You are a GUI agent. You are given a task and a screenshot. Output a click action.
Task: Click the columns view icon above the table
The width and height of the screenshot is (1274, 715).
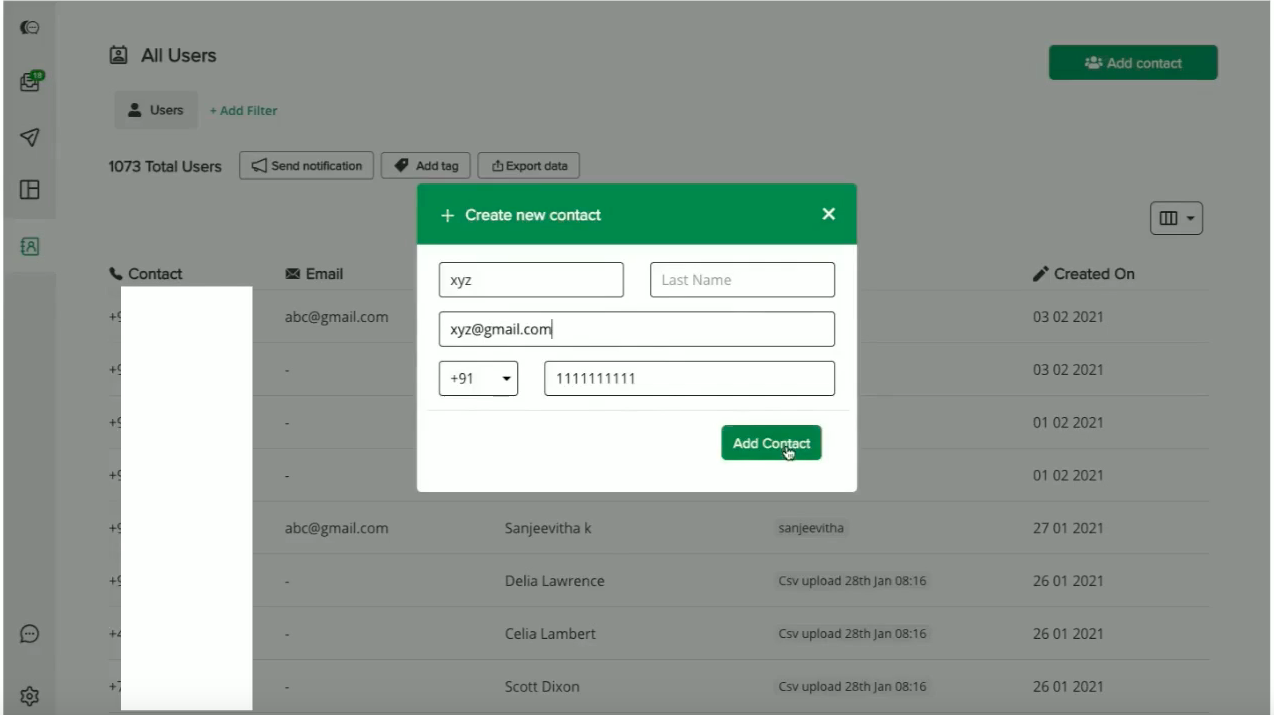1170,217
